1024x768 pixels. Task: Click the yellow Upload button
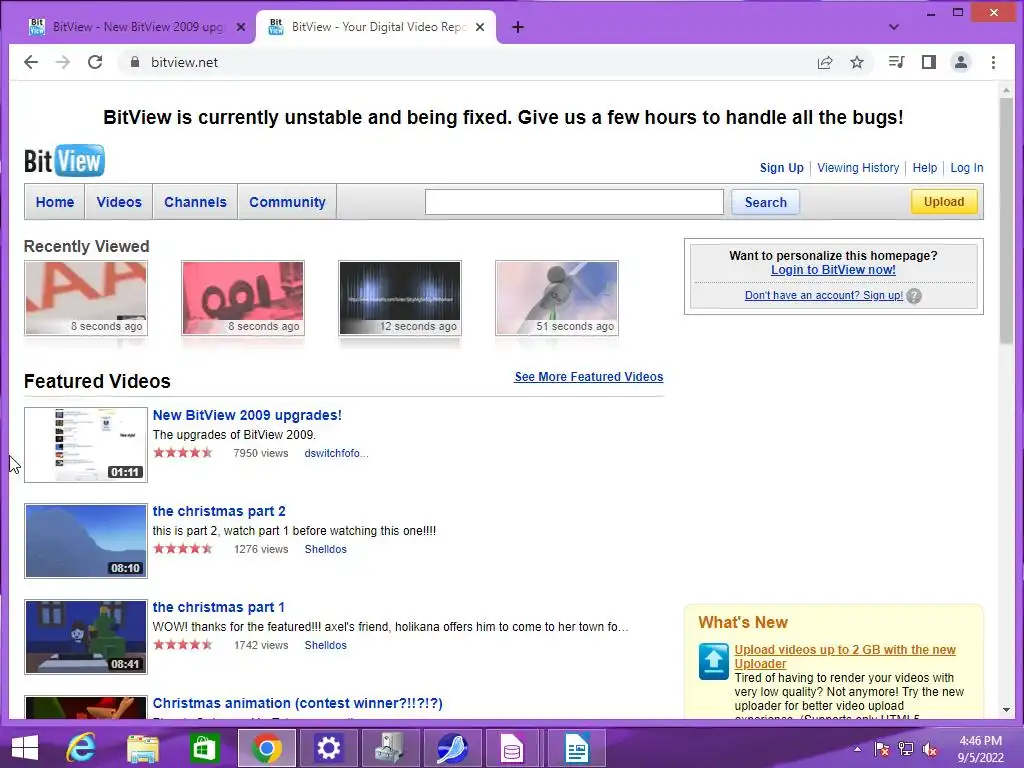[x=944, y=201]
